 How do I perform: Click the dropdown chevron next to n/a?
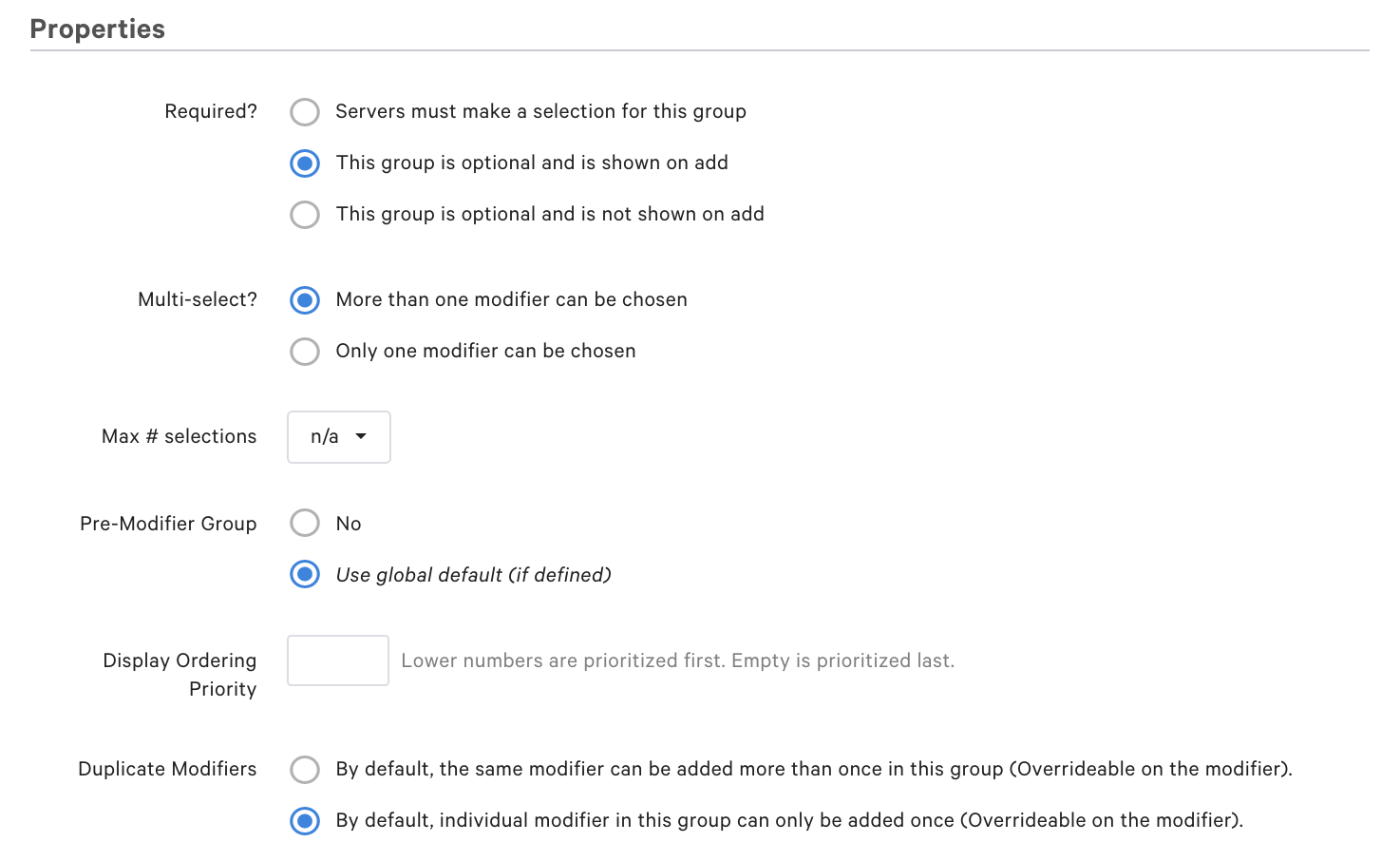click(362, 436)
